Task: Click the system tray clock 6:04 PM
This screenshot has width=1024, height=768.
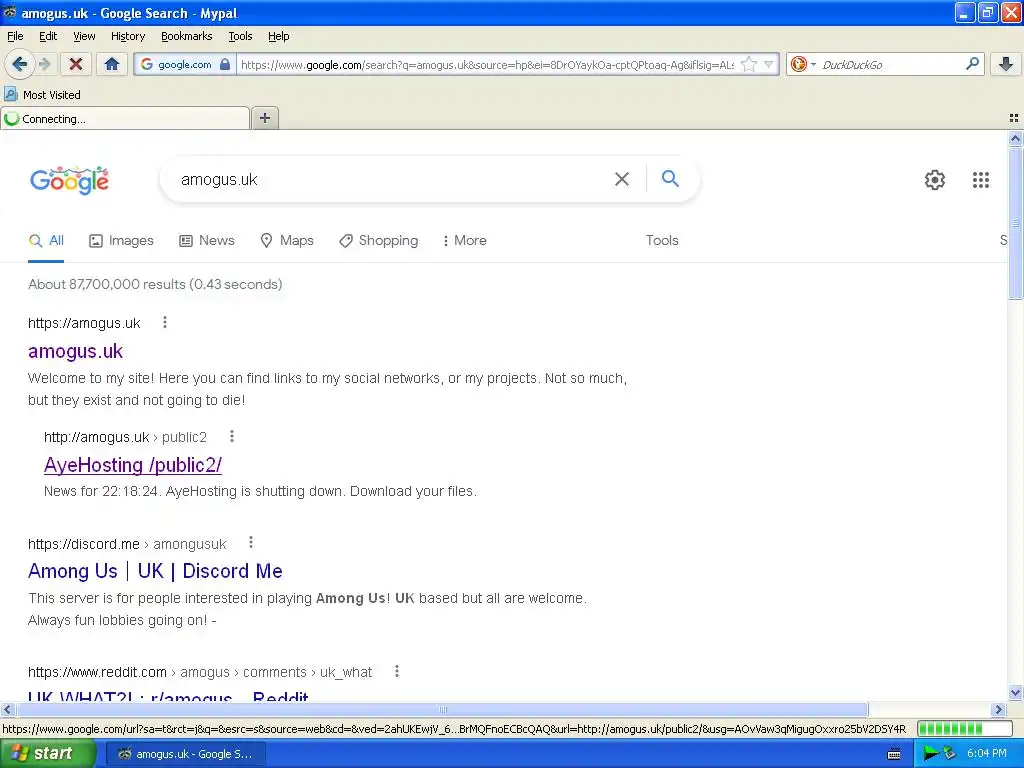Action: tap(987, 754)
